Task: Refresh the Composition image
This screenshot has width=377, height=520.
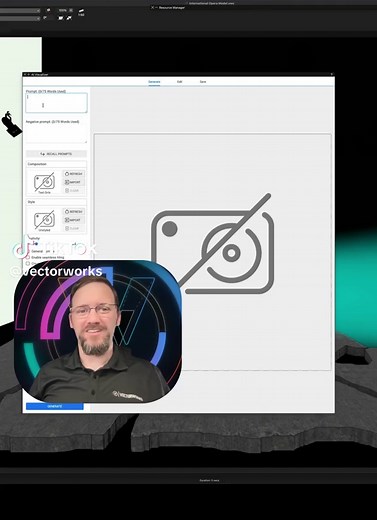Action: click(74, 174)
